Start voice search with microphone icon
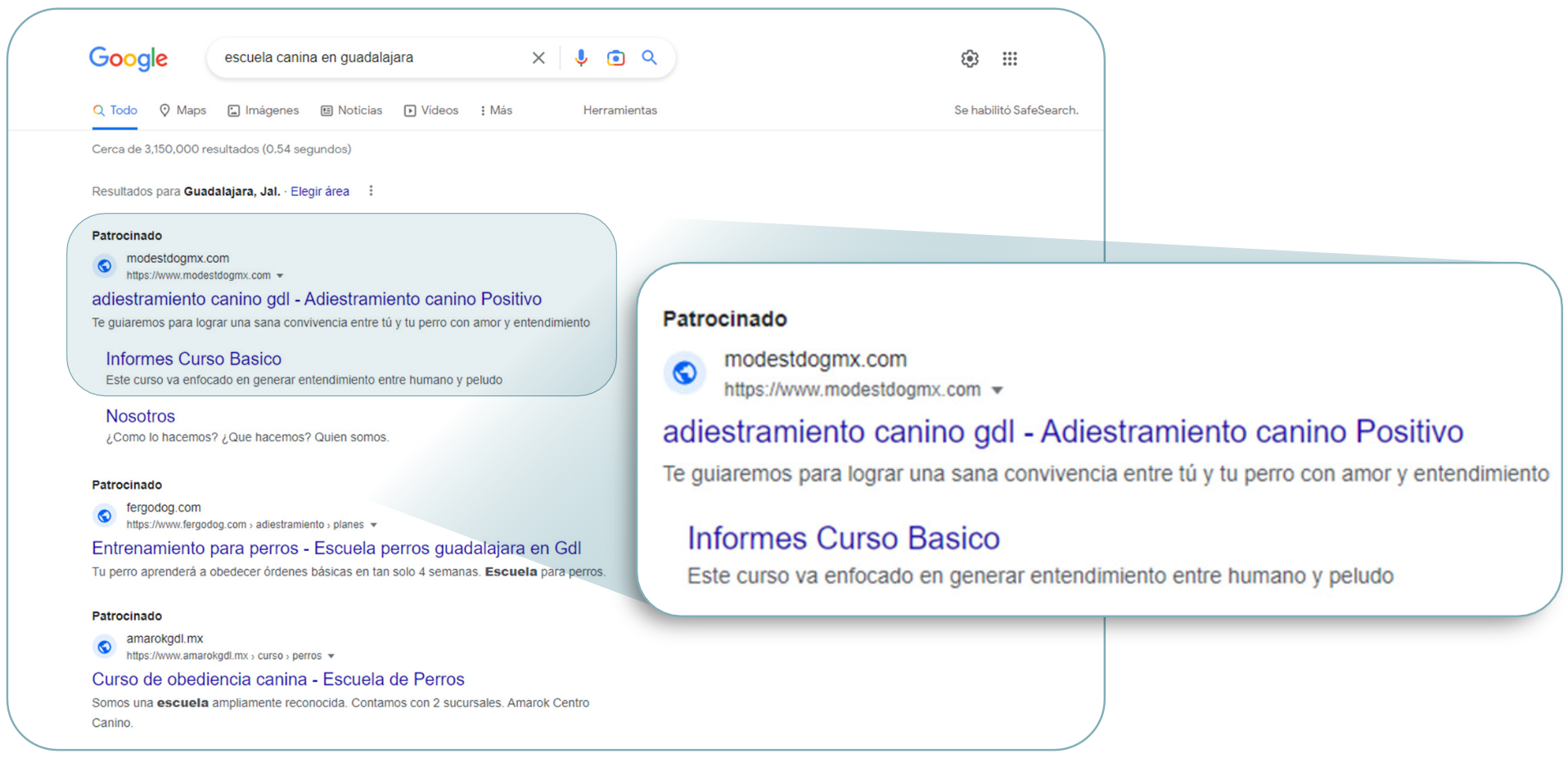Screen dimensions: 1568x758 tap(581, 58)
